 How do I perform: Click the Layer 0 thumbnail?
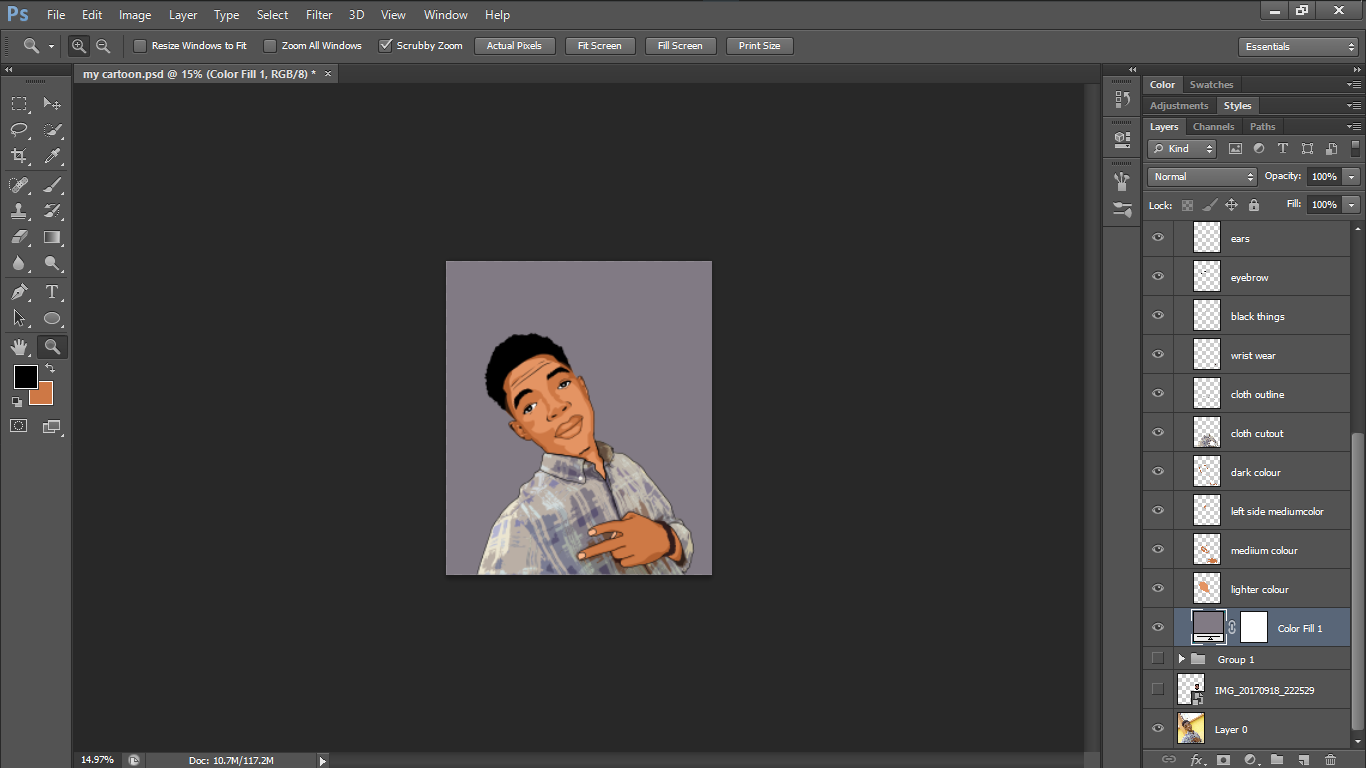pyautogui.click(x=1190, y=729)
